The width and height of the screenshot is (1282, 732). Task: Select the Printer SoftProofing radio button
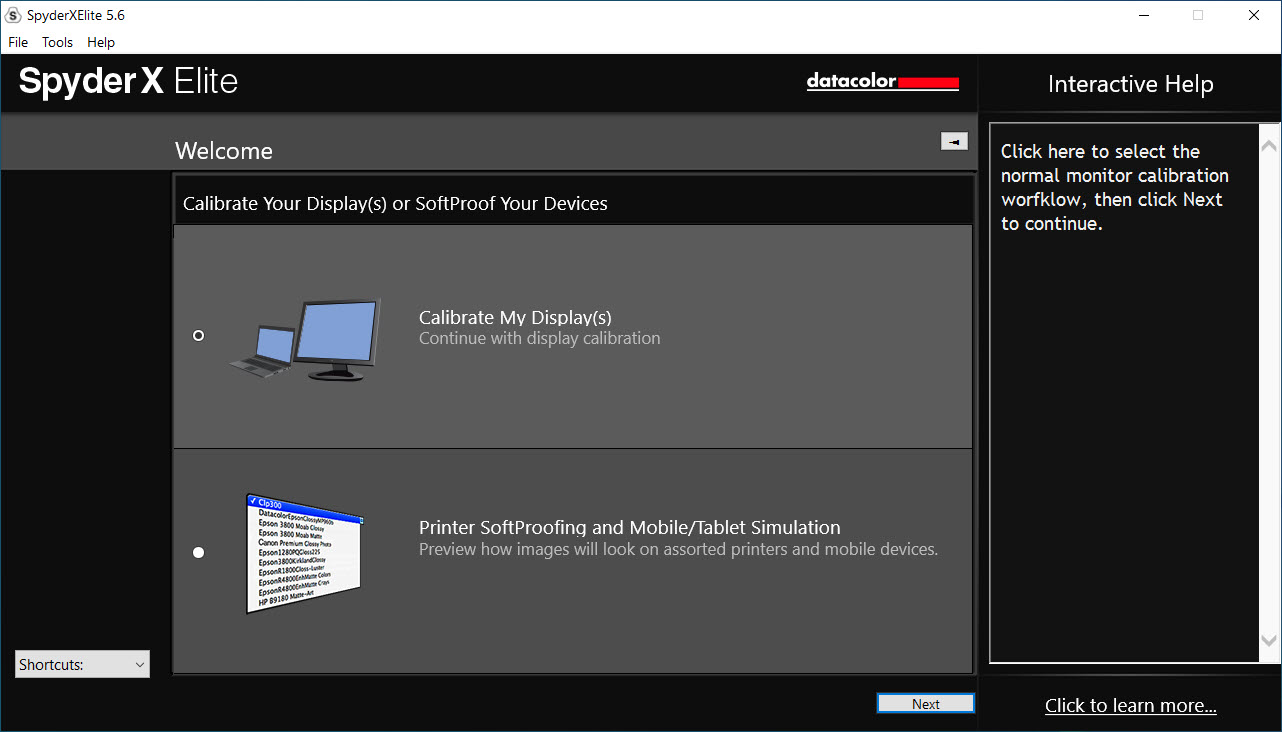pos(198,552)
